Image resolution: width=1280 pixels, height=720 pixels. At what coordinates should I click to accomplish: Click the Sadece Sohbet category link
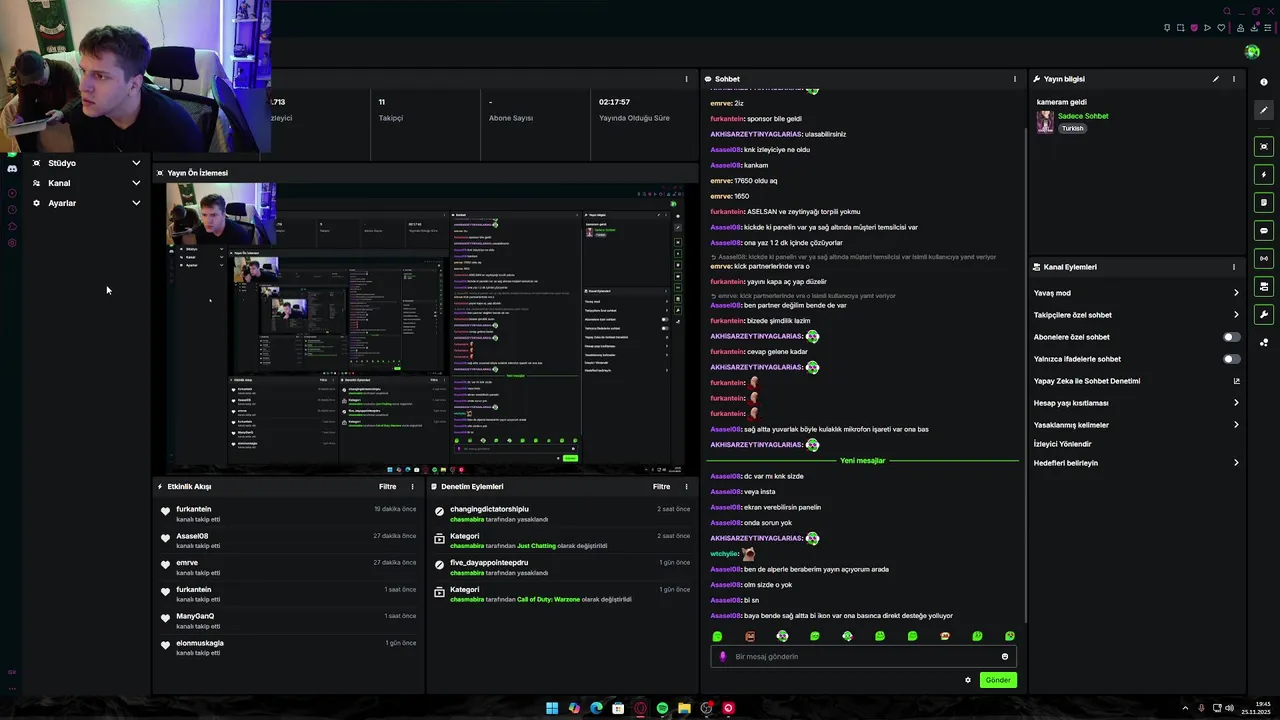[x=1083, y=116]
